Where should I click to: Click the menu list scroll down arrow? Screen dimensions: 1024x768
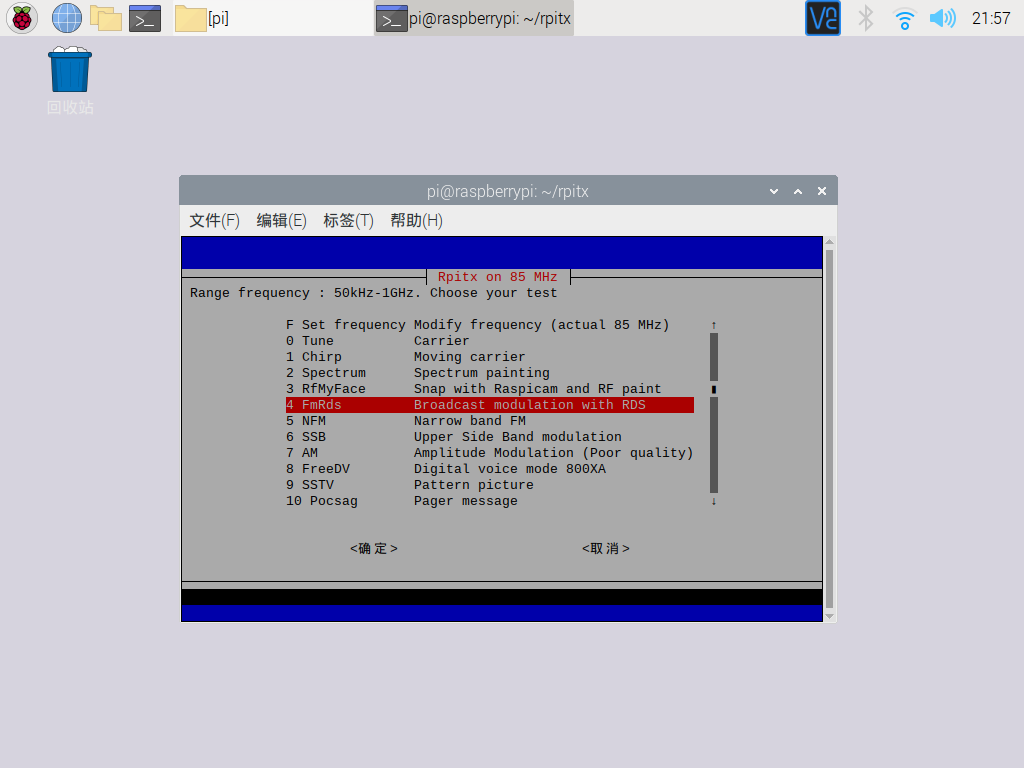[714, 502]
